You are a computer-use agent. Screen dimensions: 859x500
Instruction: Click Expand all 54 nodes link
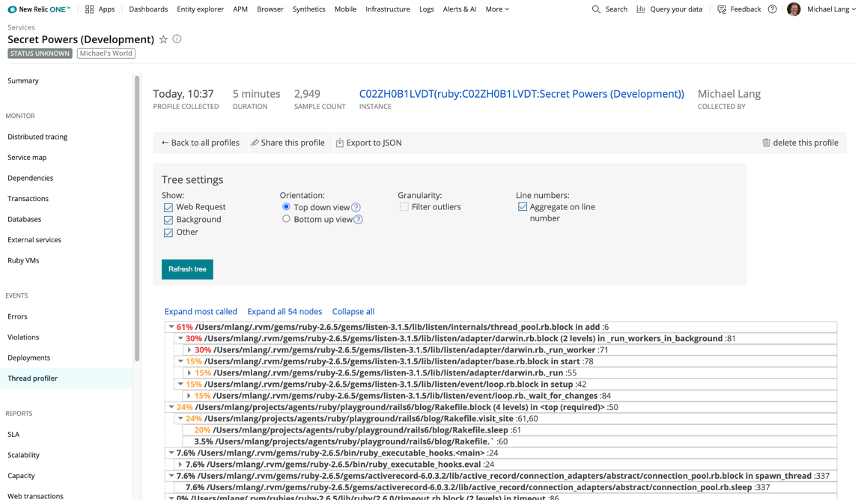point(285,312)
